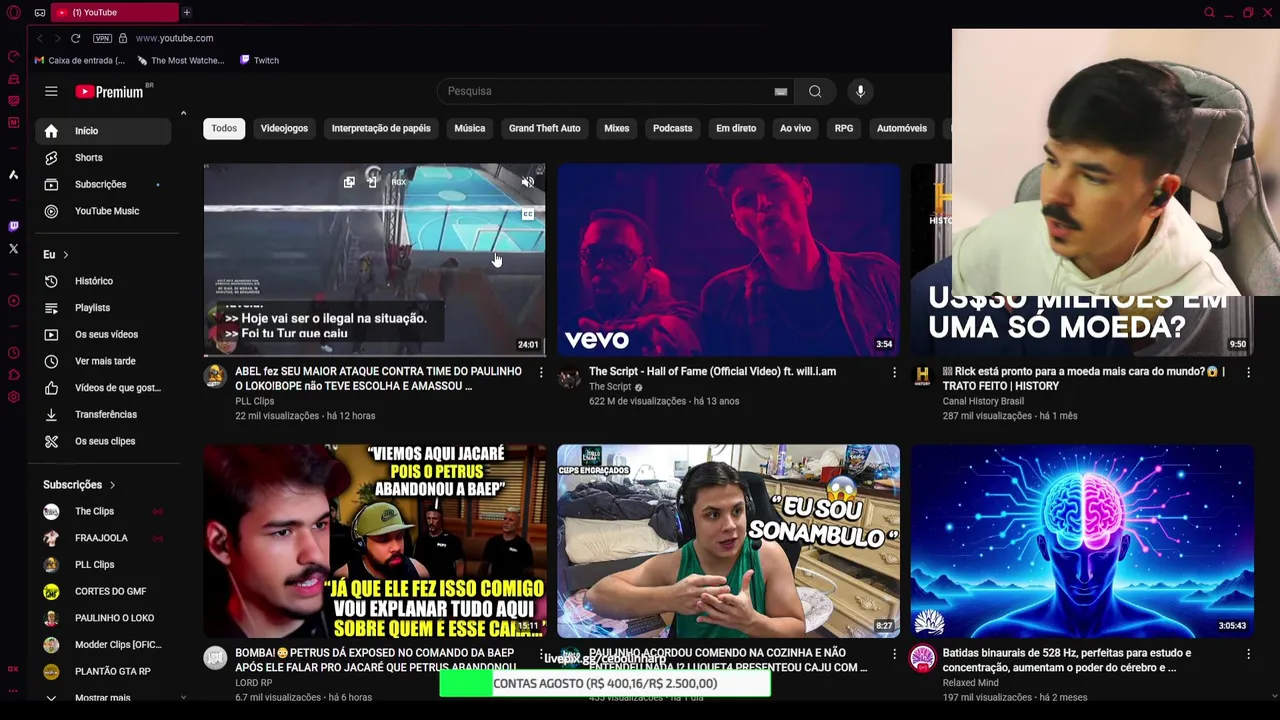Open Shorts in the YouTube sidebar
Screen dimensions: 1280x720
pyautogui.click(x=103, y=157)
